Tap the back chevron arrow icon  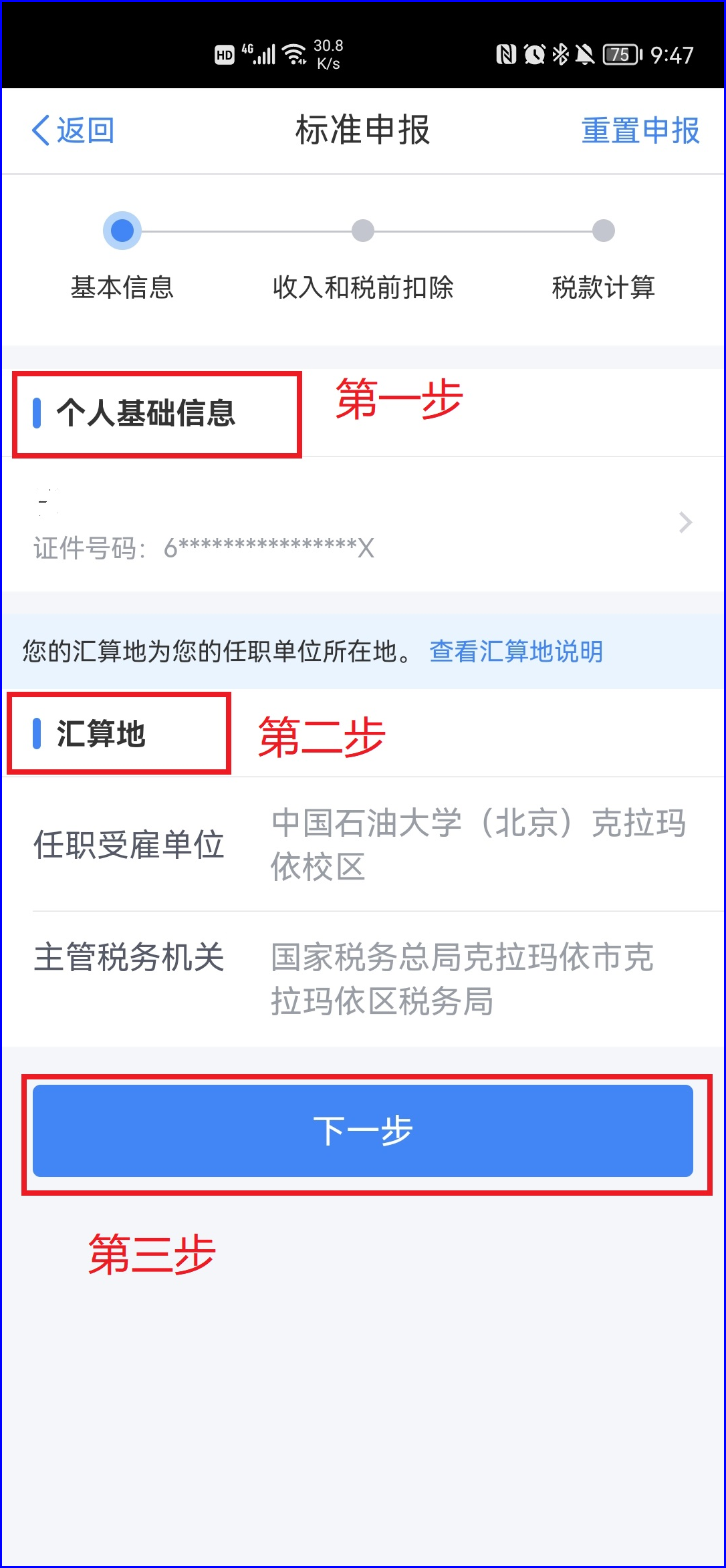pos(41,130)
